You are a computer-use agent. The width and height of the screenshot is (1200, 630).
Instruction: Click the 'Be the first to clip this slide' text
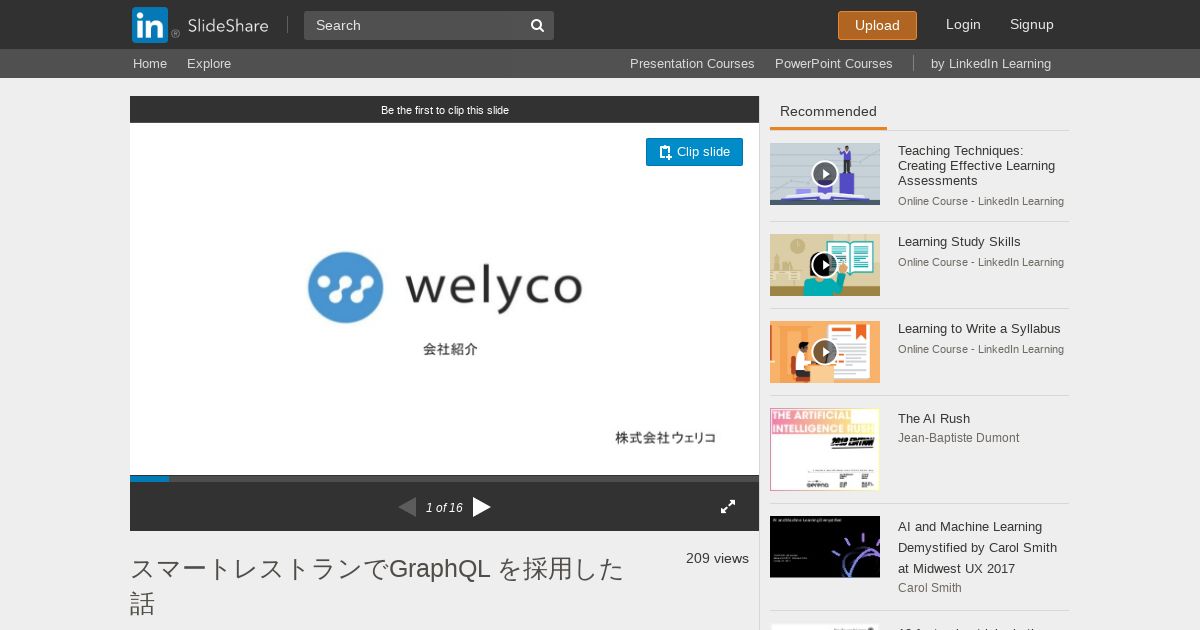445,110
